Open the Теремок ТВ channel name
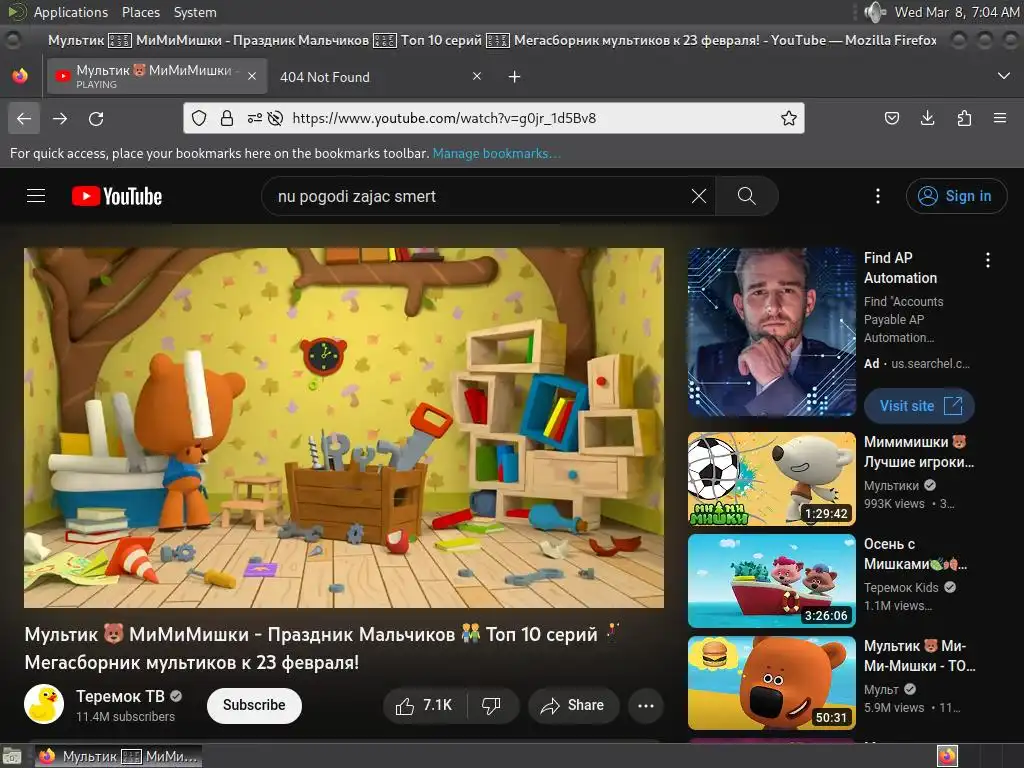Viewport: 1024px width, 768px height. pos(120,696)
